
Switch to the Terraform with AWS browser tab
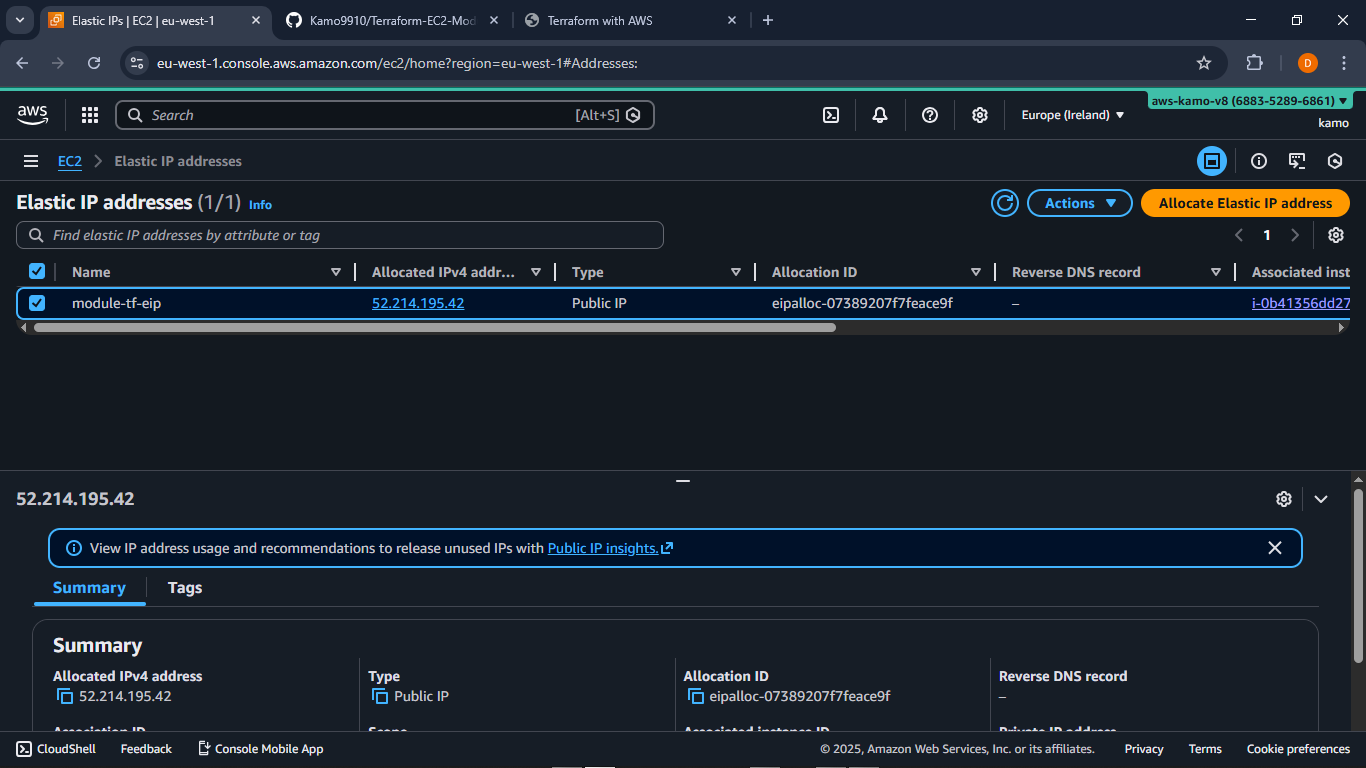coord(600,20)
